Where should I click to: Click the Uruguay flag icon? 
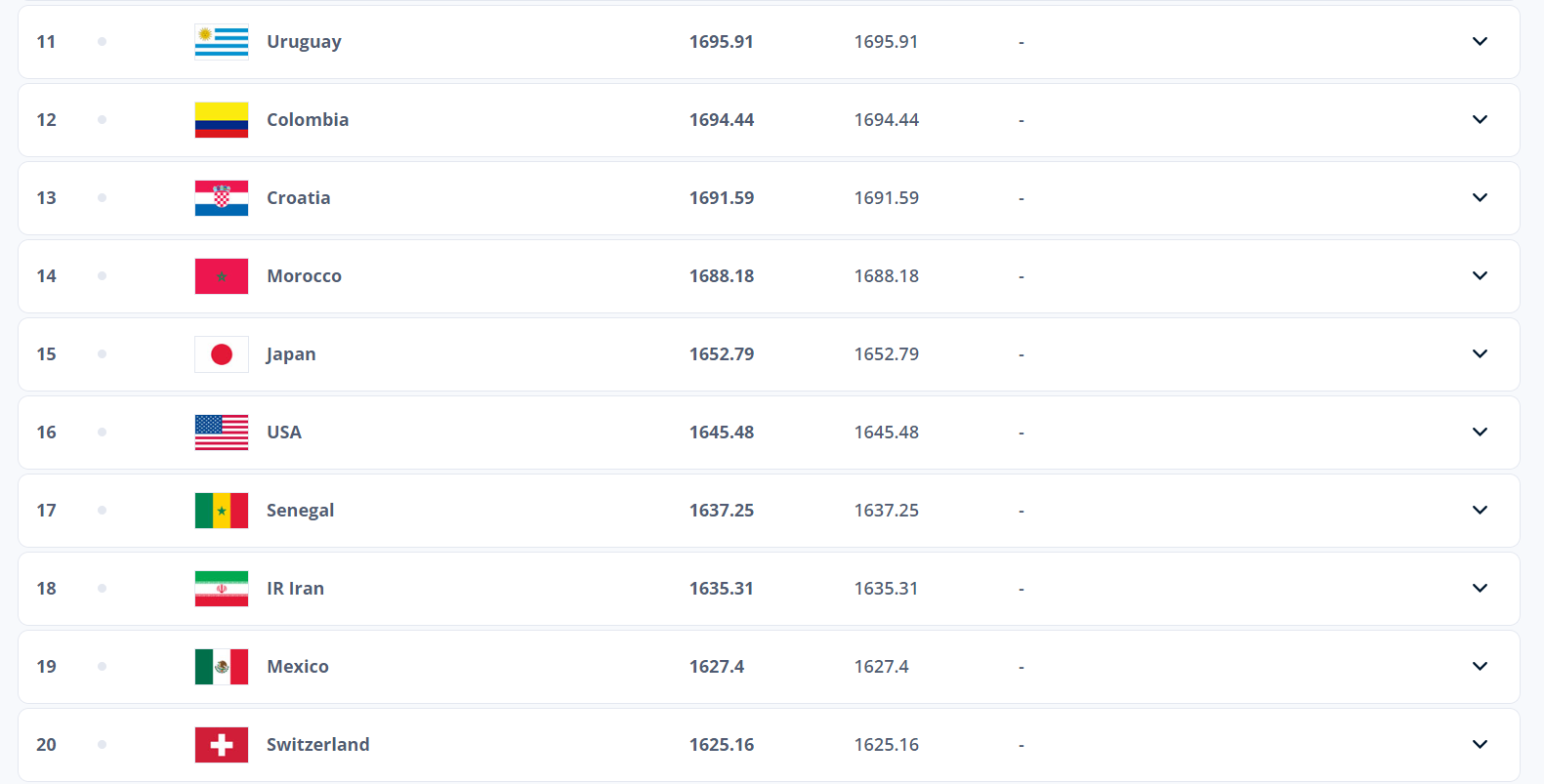point(222,42)
